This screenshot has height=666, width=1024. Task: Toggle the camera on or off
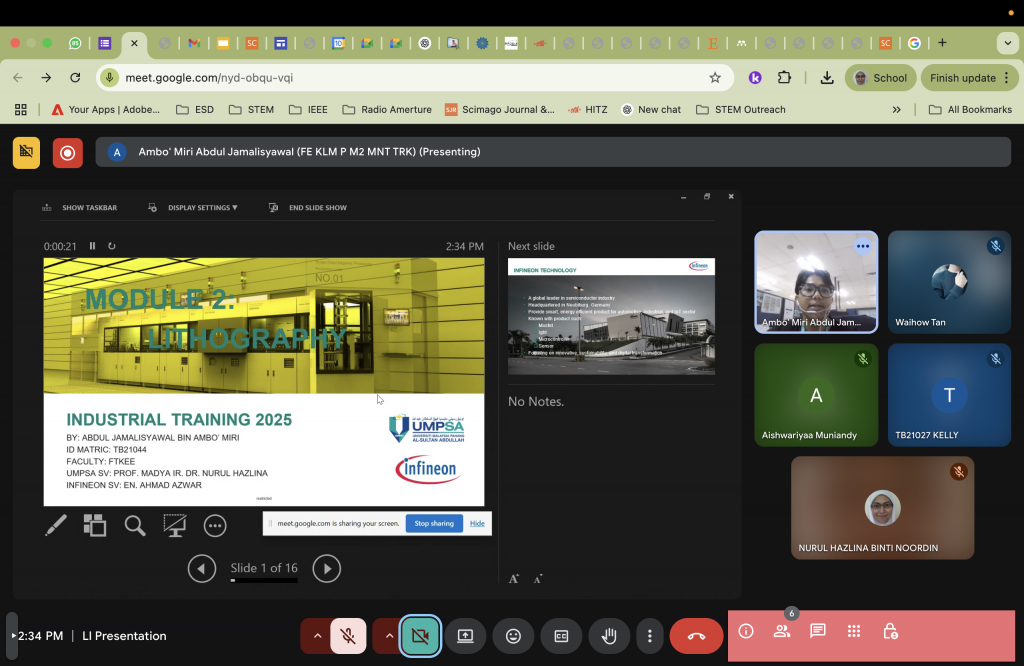click(420, 636)
